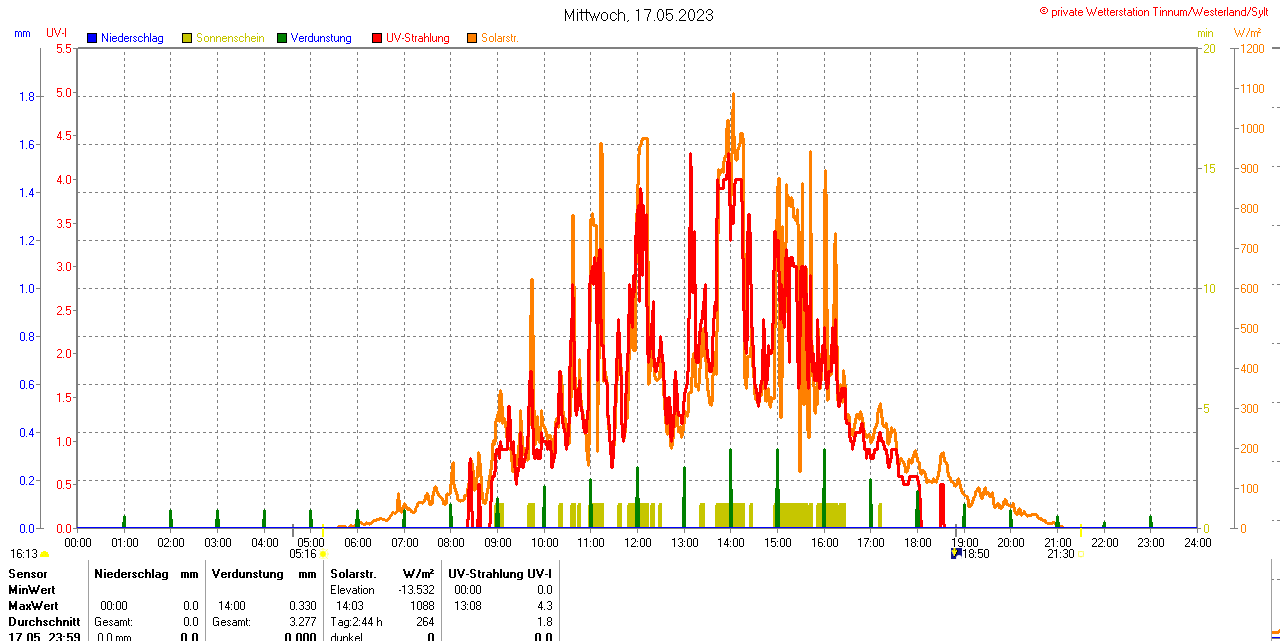Click the red UV-Strahlung legend swatch
Screen dimensions: 1280x641
pyautogui.click(x=377, y=38)
